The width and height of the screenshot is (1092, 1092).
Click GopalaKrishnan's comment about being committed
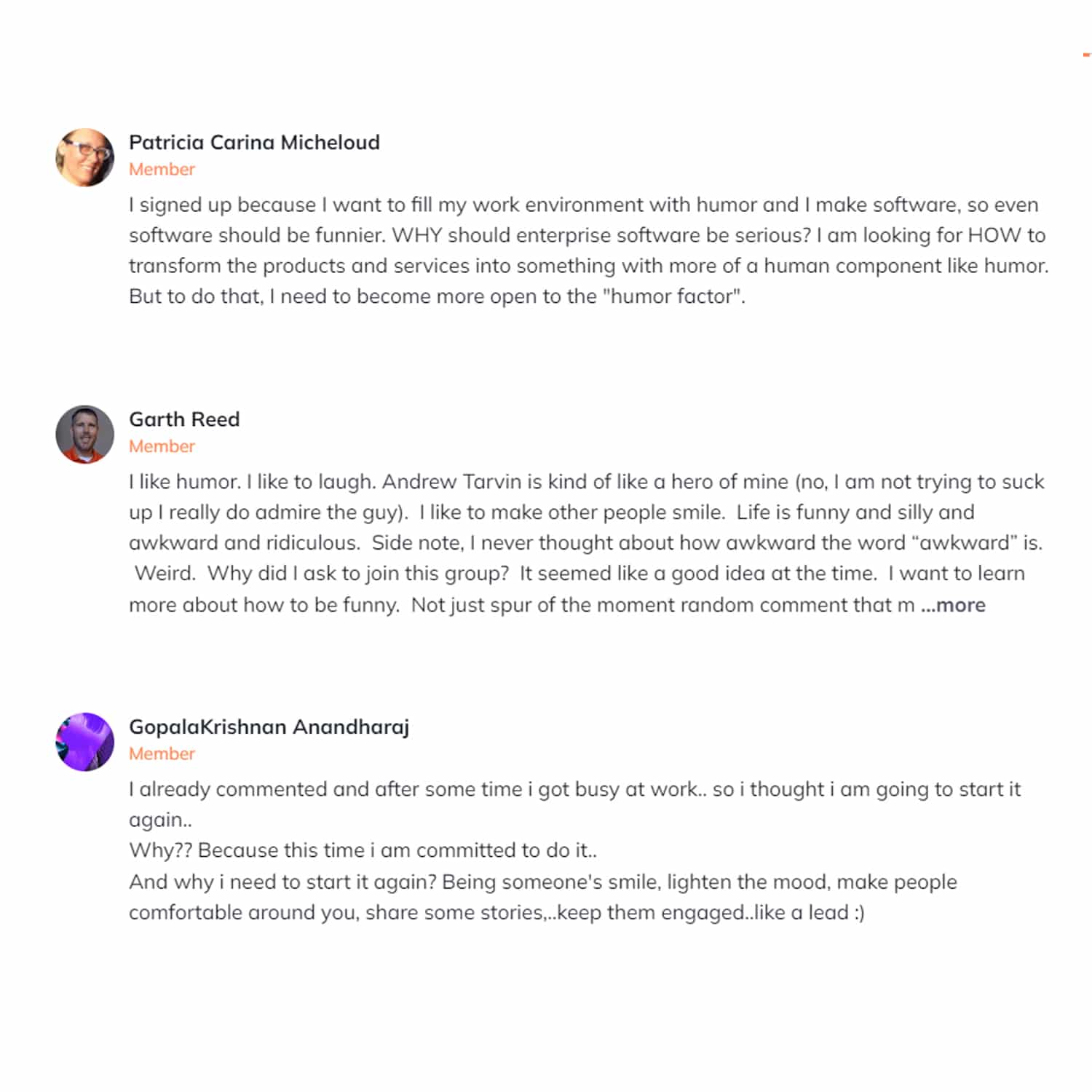click(575, 851)
